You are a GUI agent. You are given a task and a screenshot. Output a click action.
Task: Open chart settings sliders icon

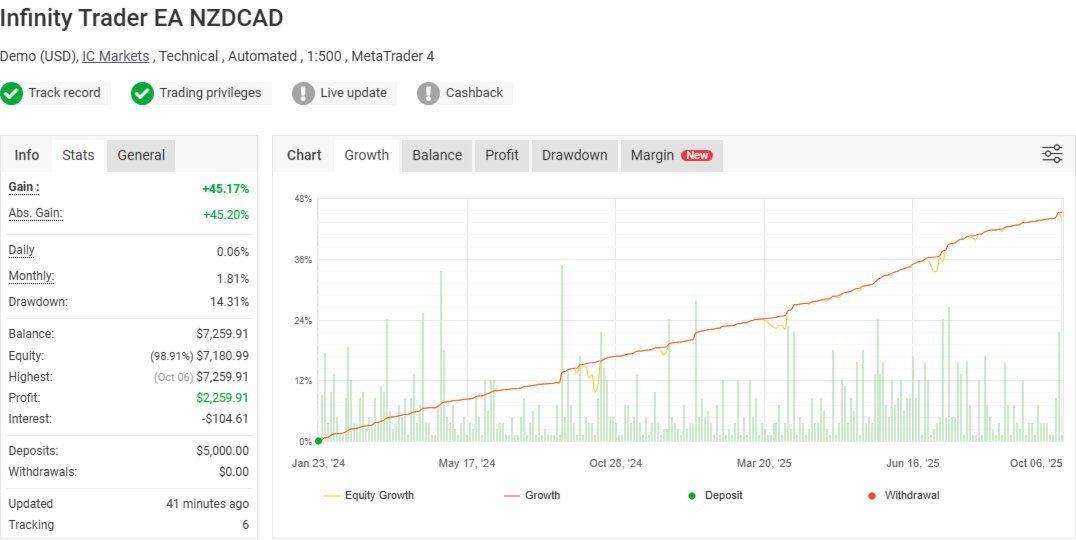coord(1052,154)
